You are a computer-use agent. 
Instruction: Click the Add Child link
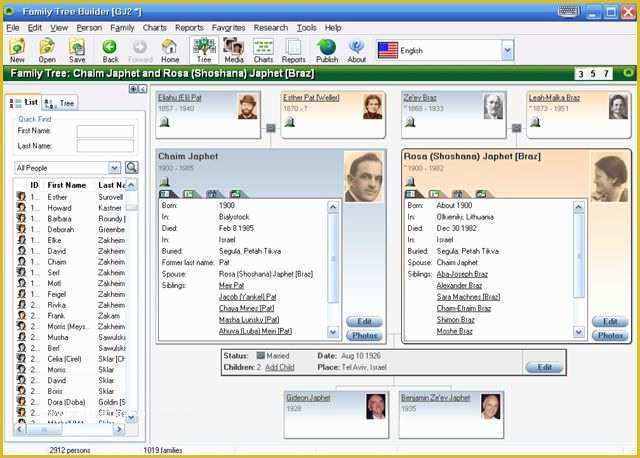click(280, 367)
